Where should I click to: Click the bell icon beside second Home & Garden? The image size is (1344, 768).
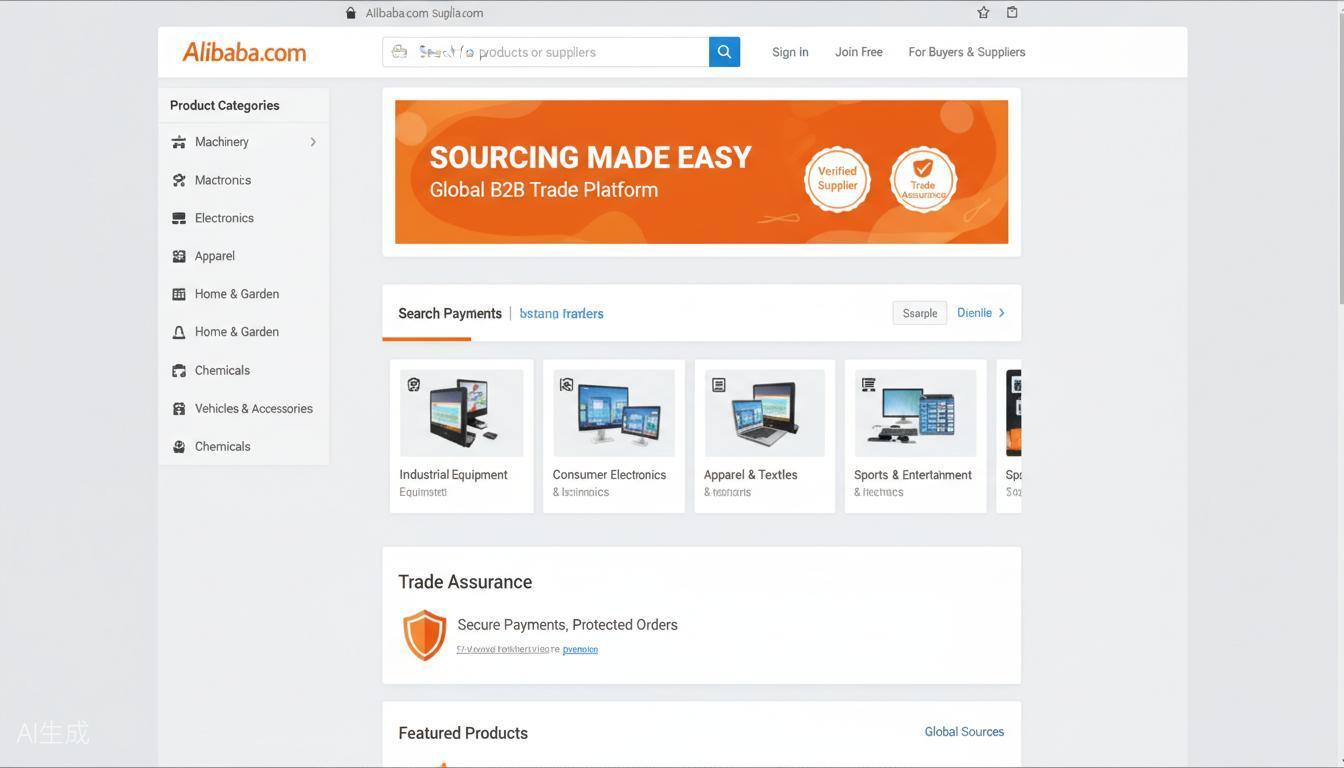click(x=179, y=332)
